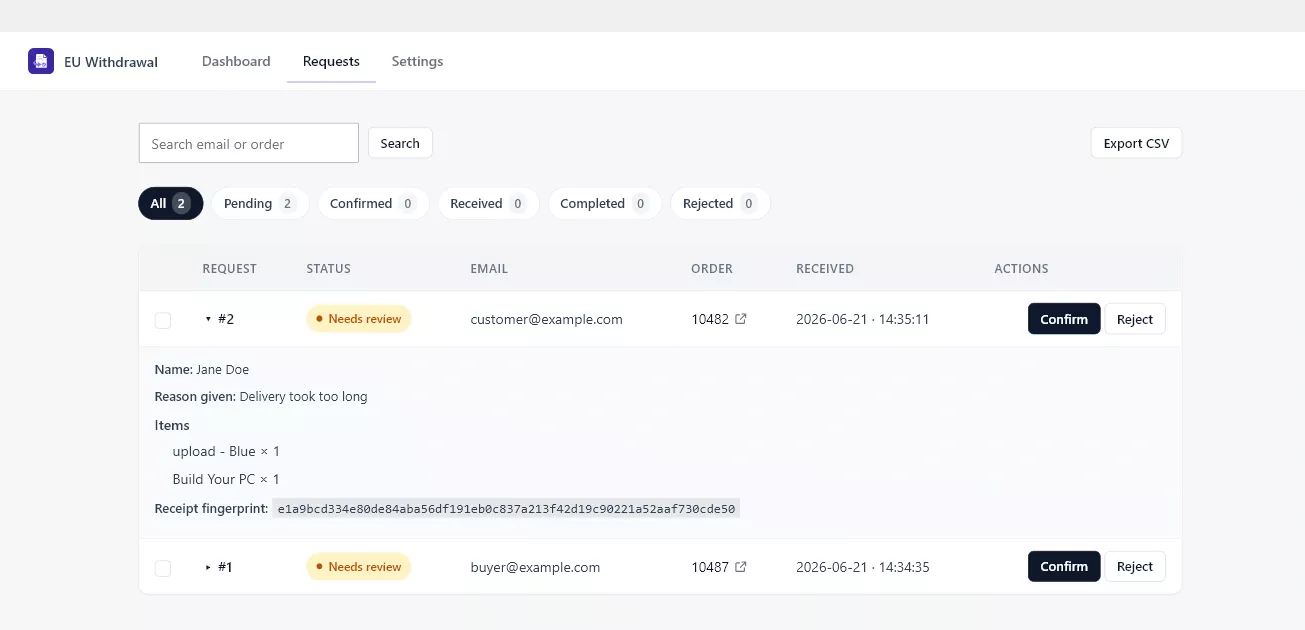Click the STATUS column header
Screen dimensions: 1305x630
pyautogui.click(x=329, y=268)
